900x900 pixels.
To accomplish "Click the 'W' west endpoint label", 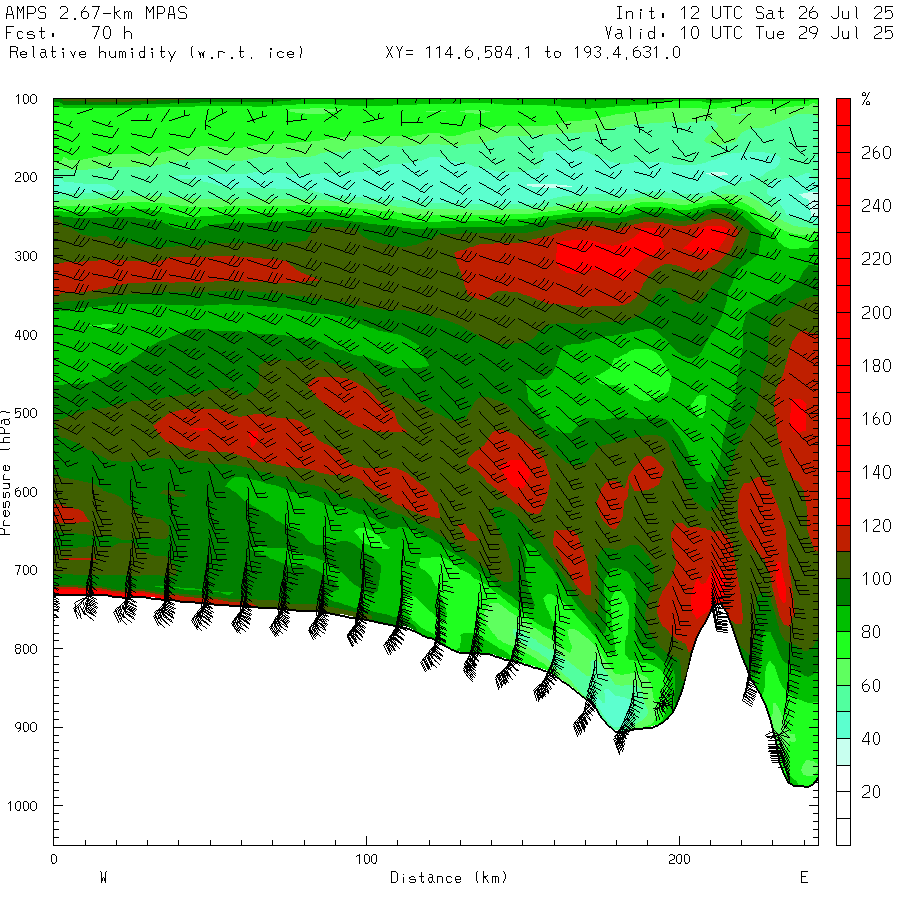I will 103,878.
